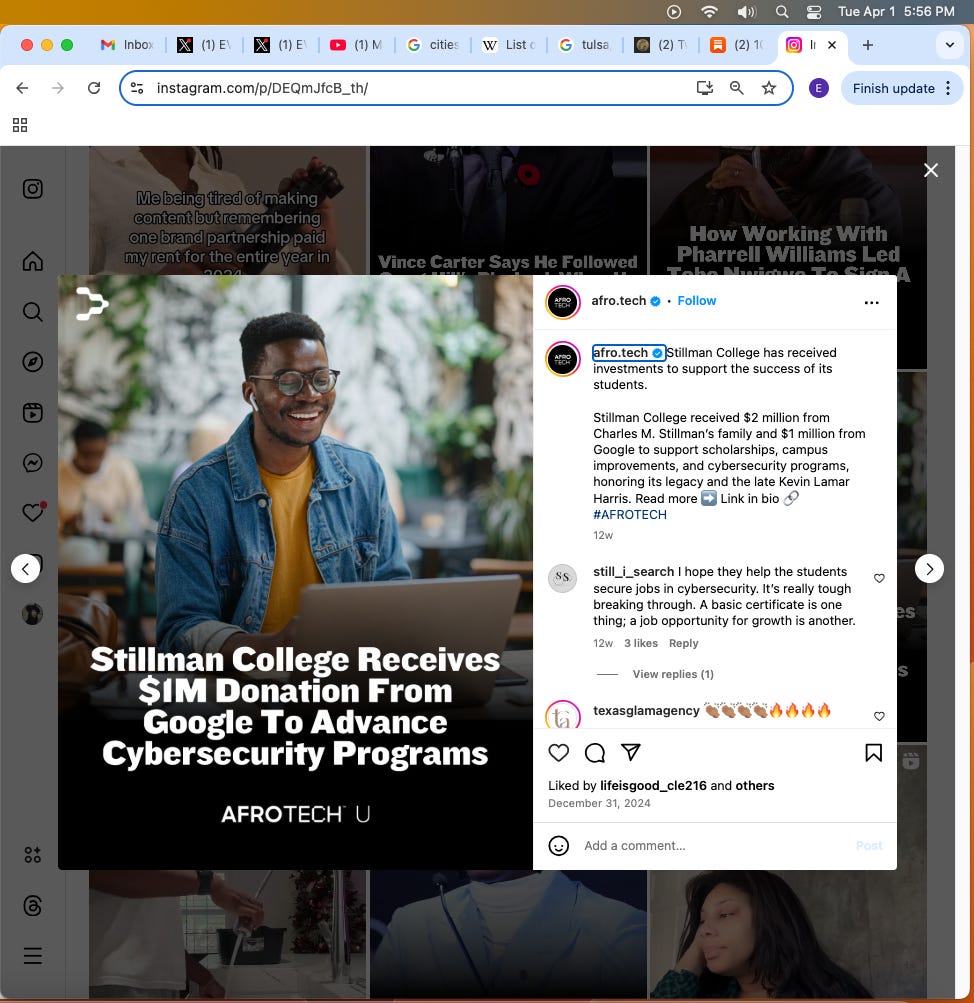Viewport: 974px width, 1003px height.
Task: Bookmark this page with star icon
Action: (x=769, y=88)
